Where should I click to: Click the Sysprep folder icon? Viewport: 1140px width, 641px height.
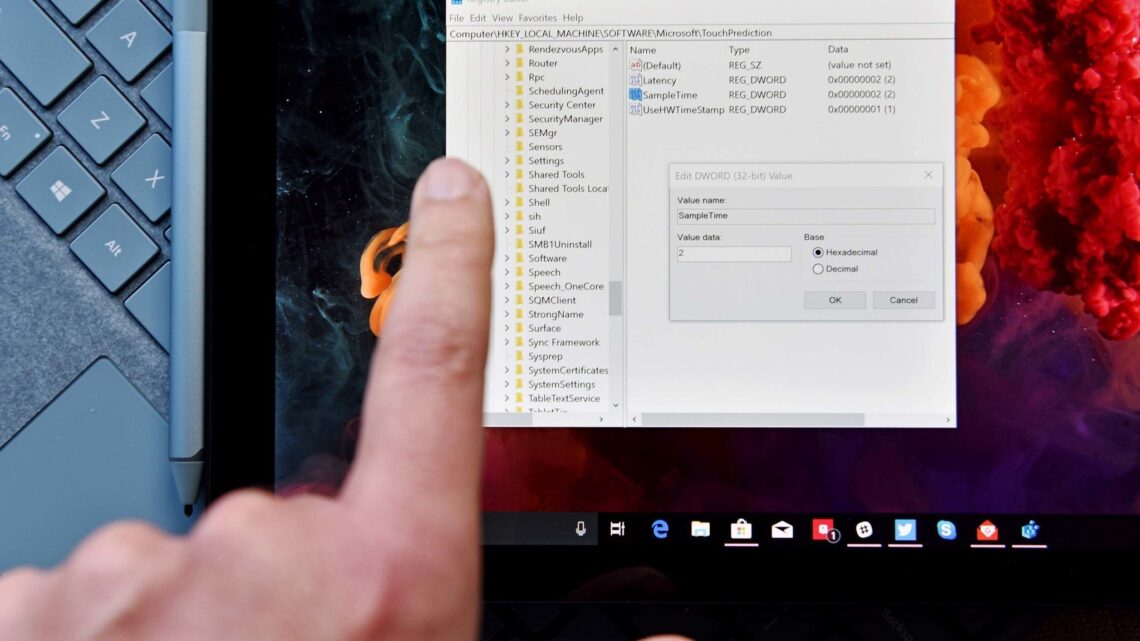(x=519, y=356)
